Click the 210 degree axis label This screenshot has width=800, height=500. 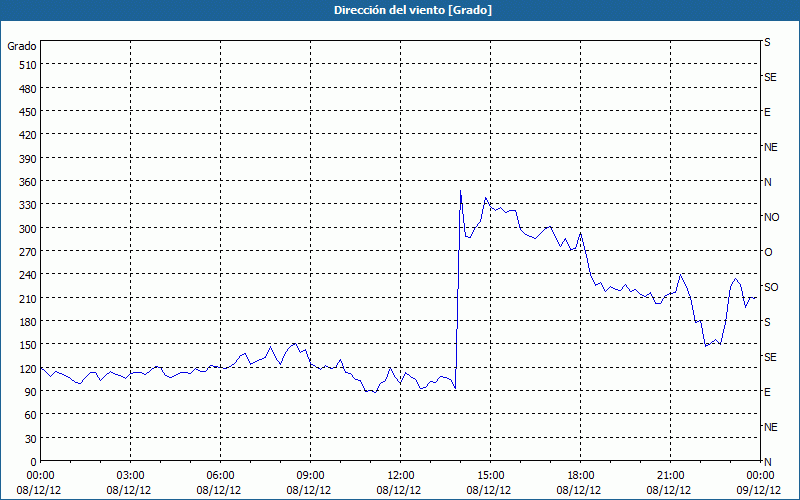click(x=28, y=298)
